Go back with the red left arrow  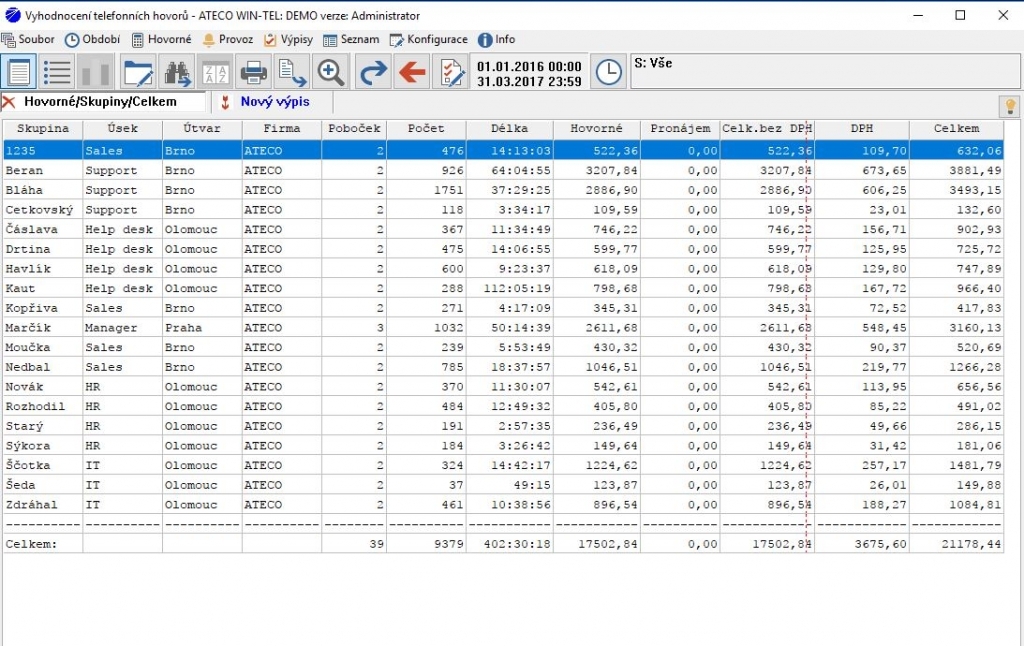coord(411,72)
